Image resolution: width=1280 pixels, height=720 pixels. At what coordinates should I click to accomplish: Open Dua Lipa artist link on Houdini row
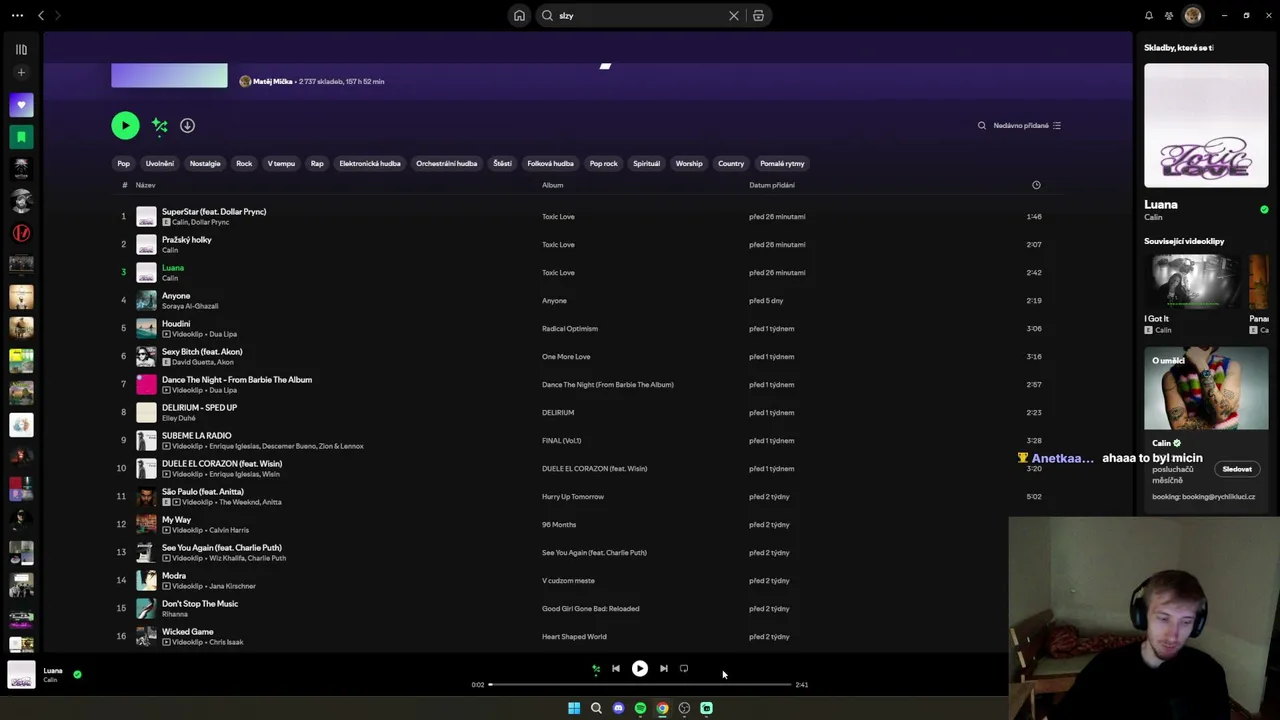pos(223,334)
